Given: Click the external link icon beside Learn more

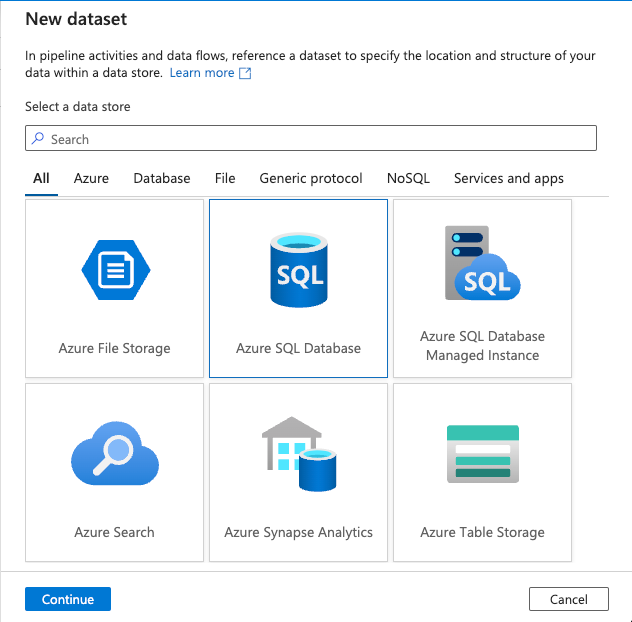Looking at the screenshot, I should [x=245, y=73].
